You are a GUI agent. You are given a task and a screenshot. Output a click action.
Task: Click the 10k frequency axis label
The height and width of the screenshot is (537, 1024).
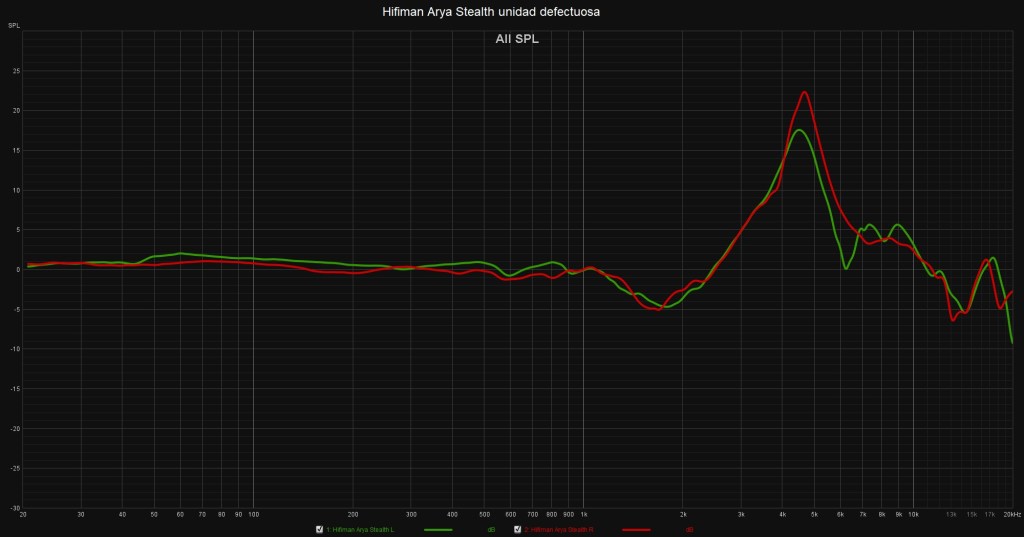point(913,513)
